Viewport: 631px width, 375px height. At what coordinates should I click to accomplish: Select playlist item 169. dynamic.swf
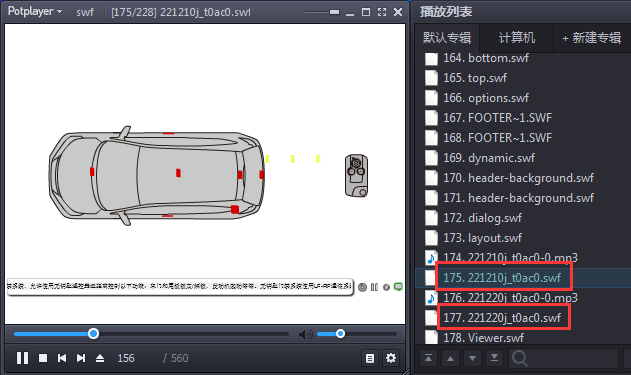click(x=489, y=158)
